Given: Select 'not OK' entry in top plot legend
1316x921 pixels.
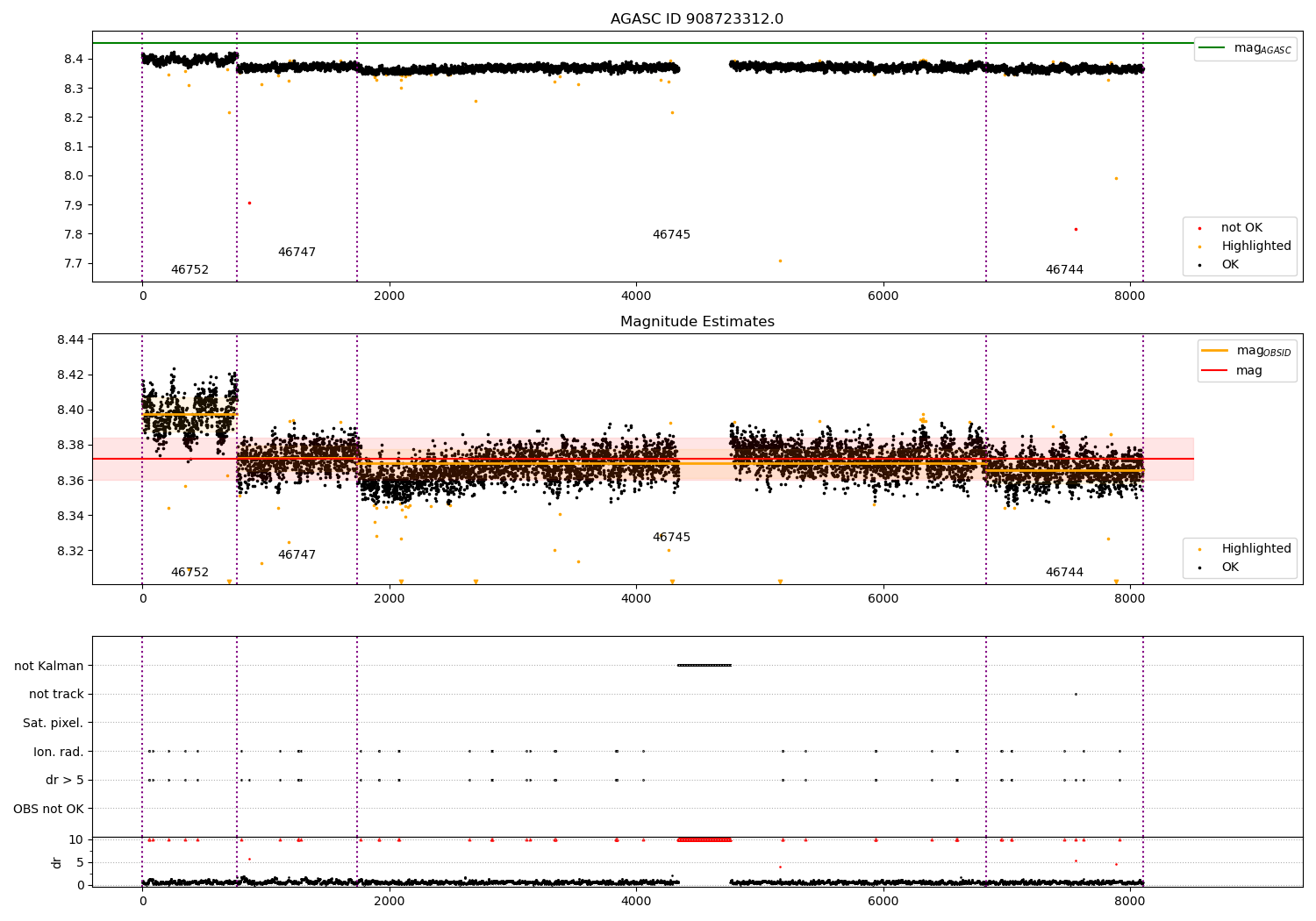Looking at the screenshot, I should (1232, 228).
